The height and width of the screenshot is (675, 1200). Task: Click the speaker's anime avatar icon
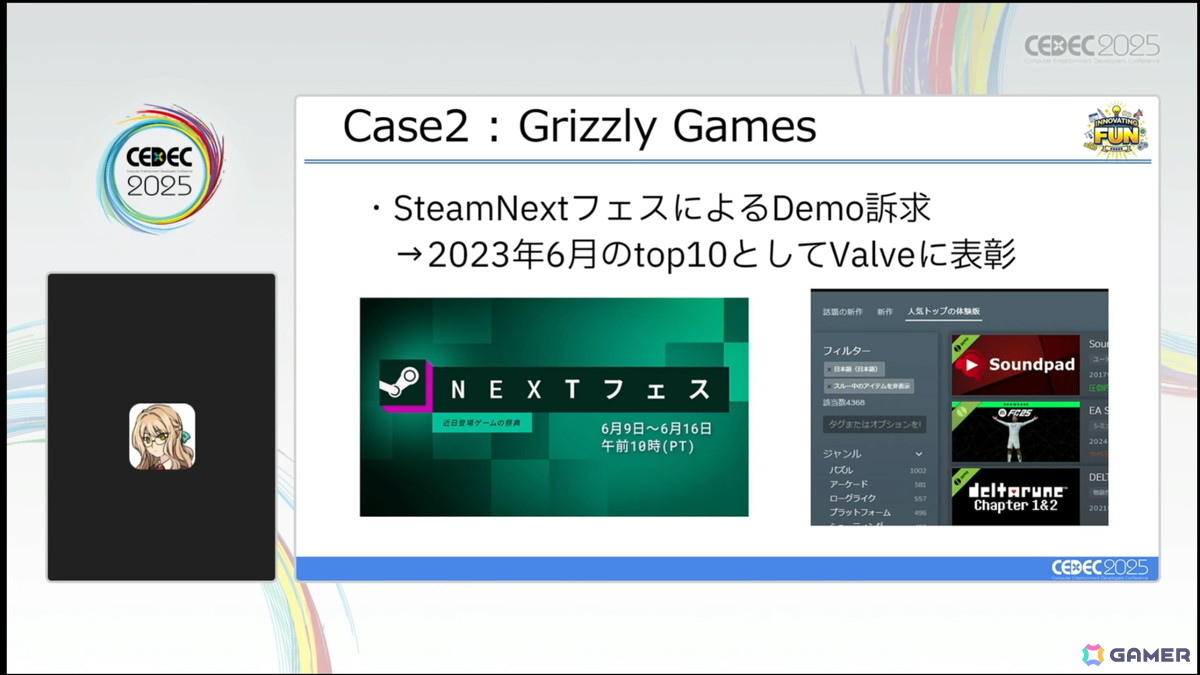click(162, 436)
